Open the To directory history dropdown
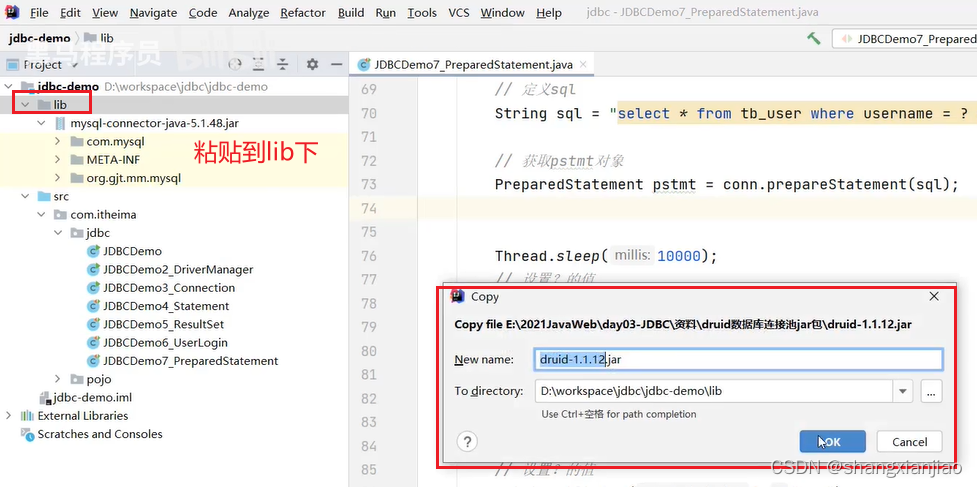The height and width of the screenshot is (487, 977). [902, 392]
